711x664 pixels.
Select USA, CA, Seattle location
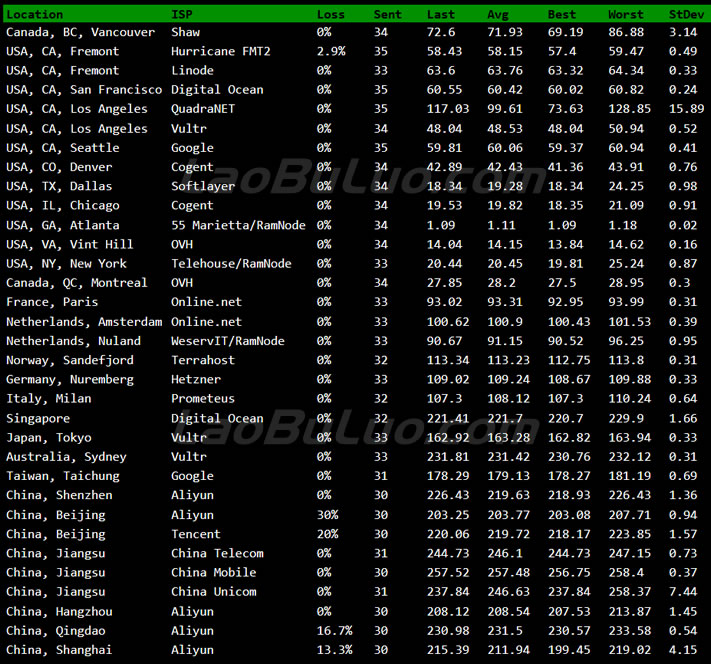tap(63, 148)
